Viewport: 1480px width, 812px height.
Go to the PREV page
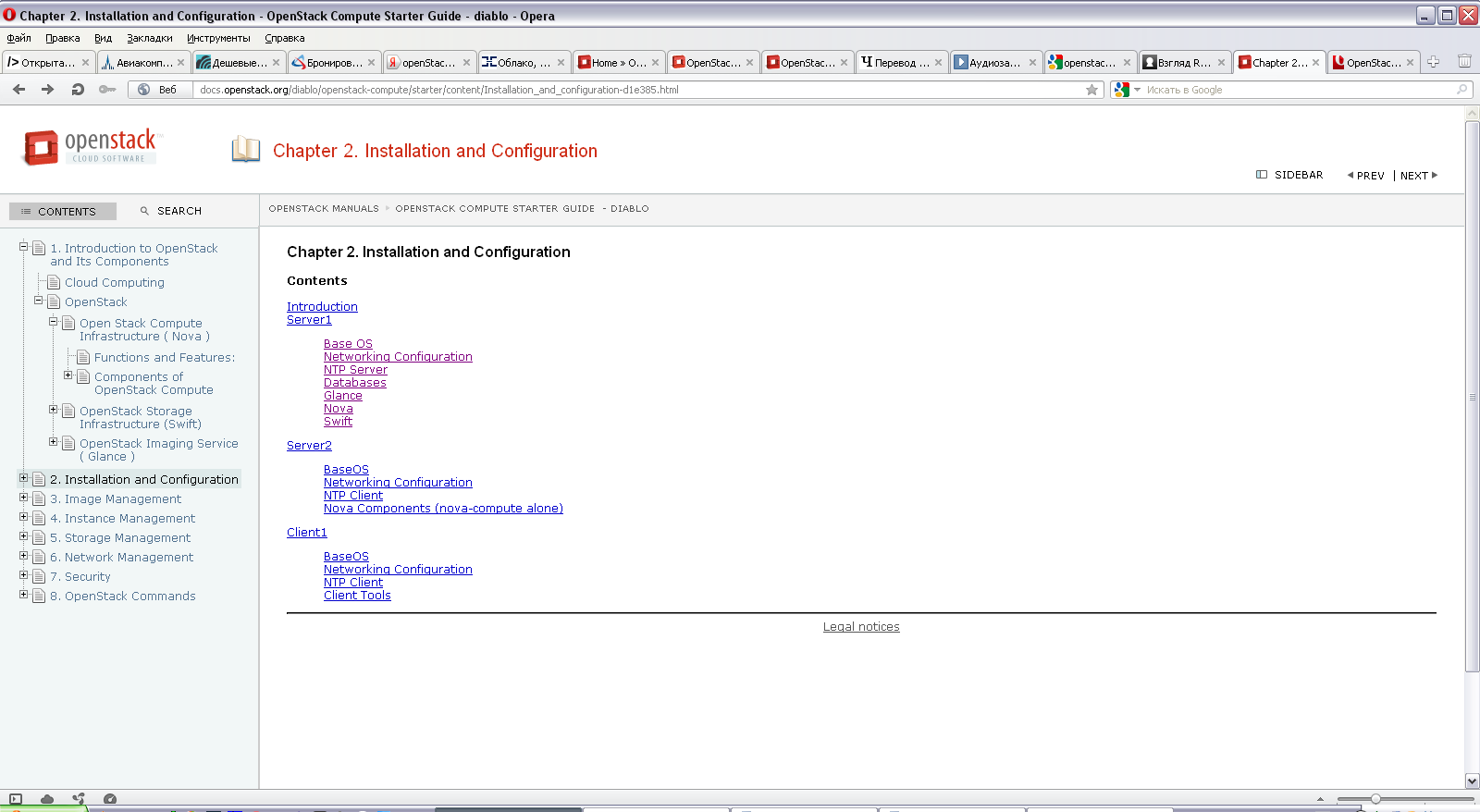(x=1366, y=176)
